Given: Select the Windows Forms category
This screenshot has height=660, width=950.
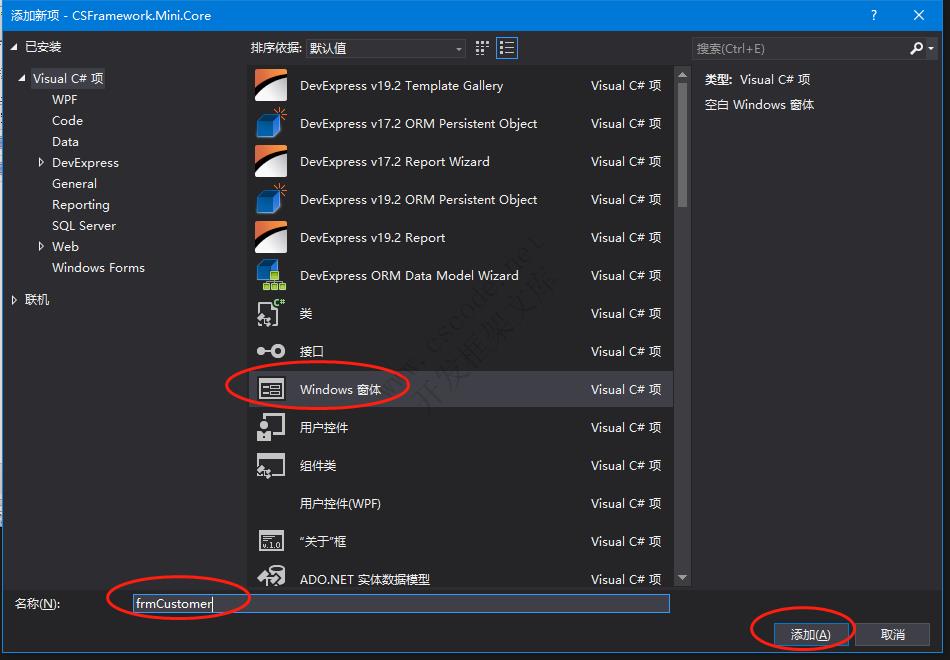Looking at the screenshot, I should [x=97, y=267].
